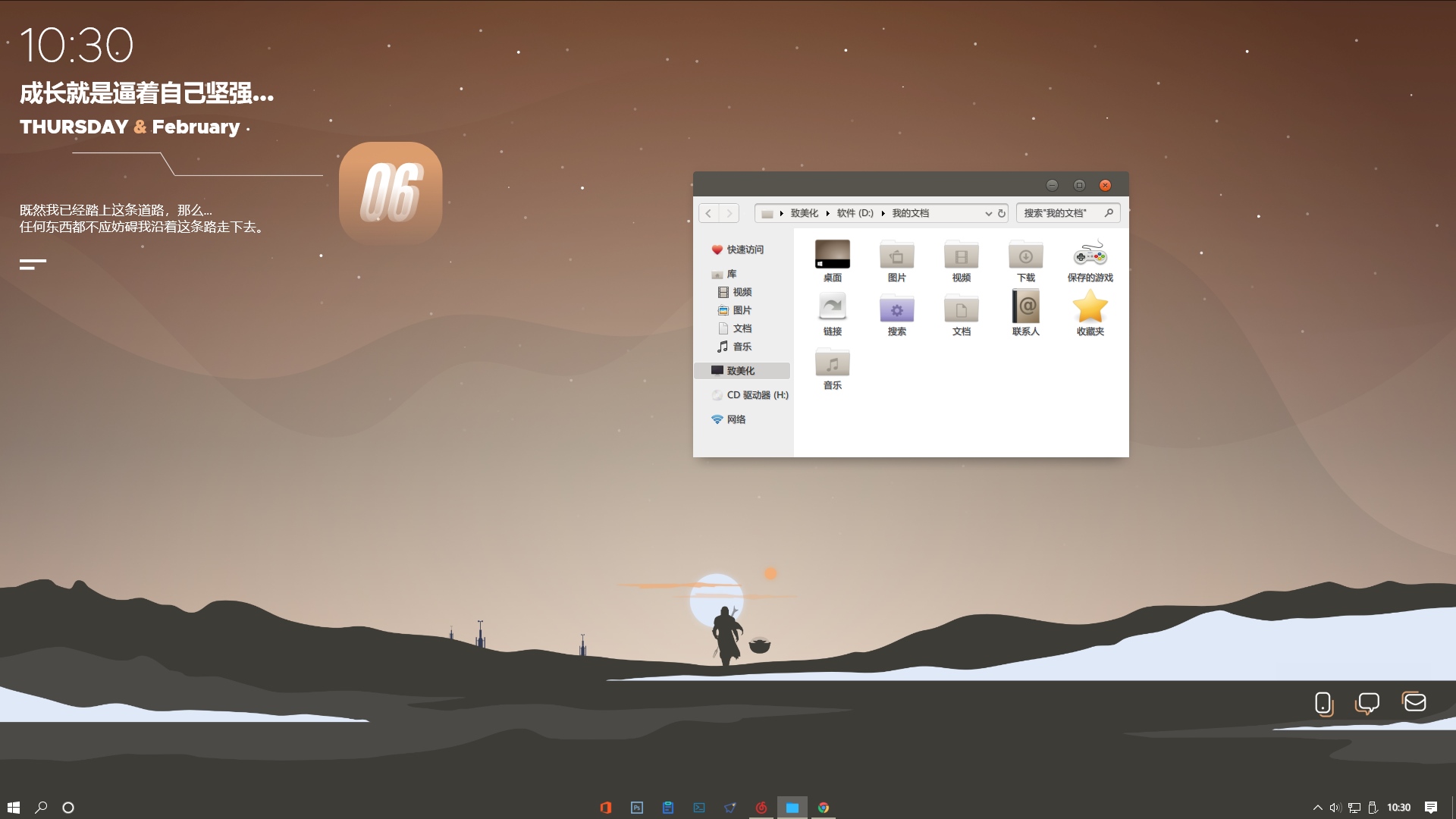Select 文档 under library in sidebar
This screenshot has width=1456, height=819.
coord(735,328)
